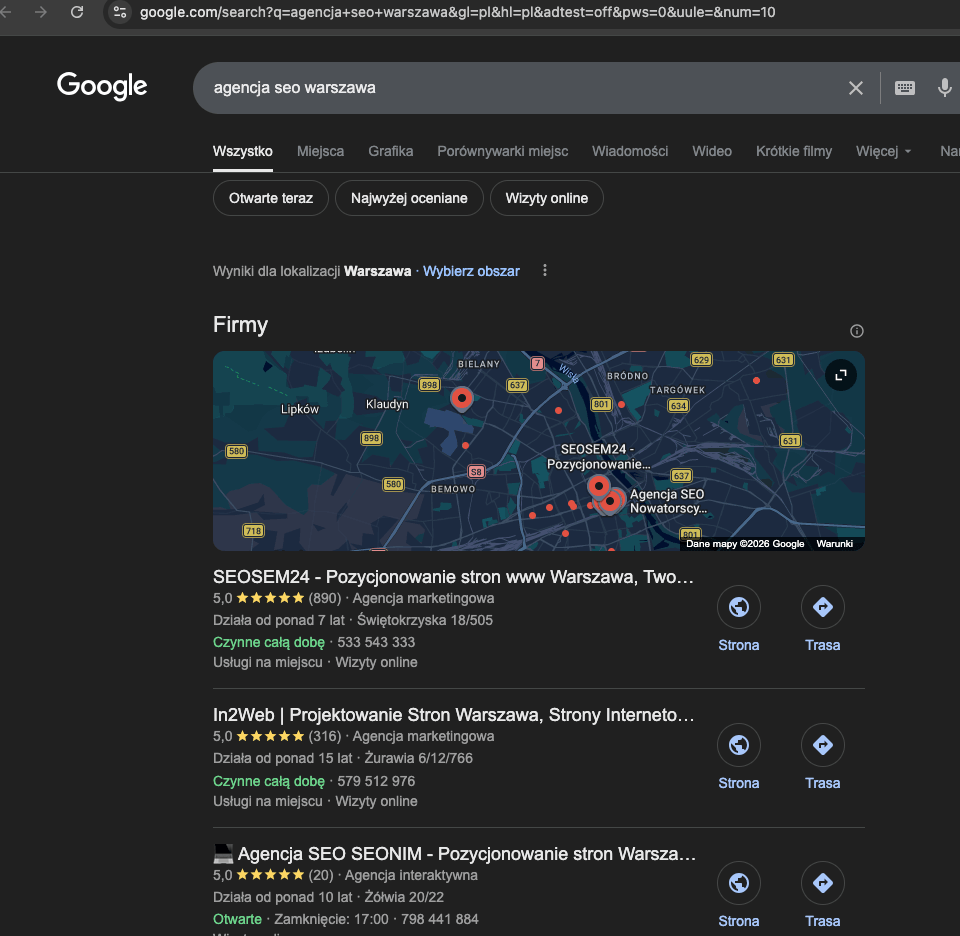Get directions to SEOSEM24 via Trasa icon

(823, 607)
